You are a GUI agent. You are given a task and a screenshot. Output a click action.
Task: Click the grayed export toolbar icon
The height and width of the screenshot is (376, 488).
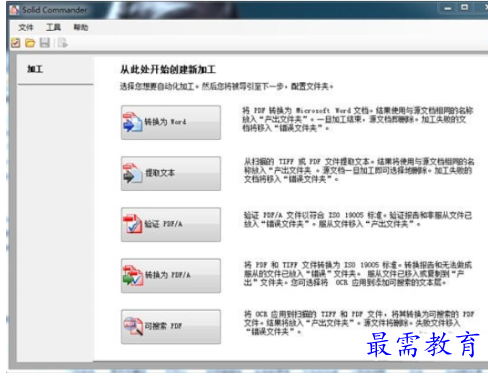(62, 43)
